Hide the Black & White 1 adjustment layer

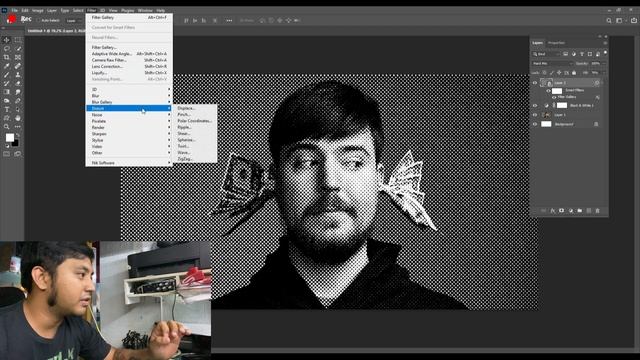pos(535,105)
